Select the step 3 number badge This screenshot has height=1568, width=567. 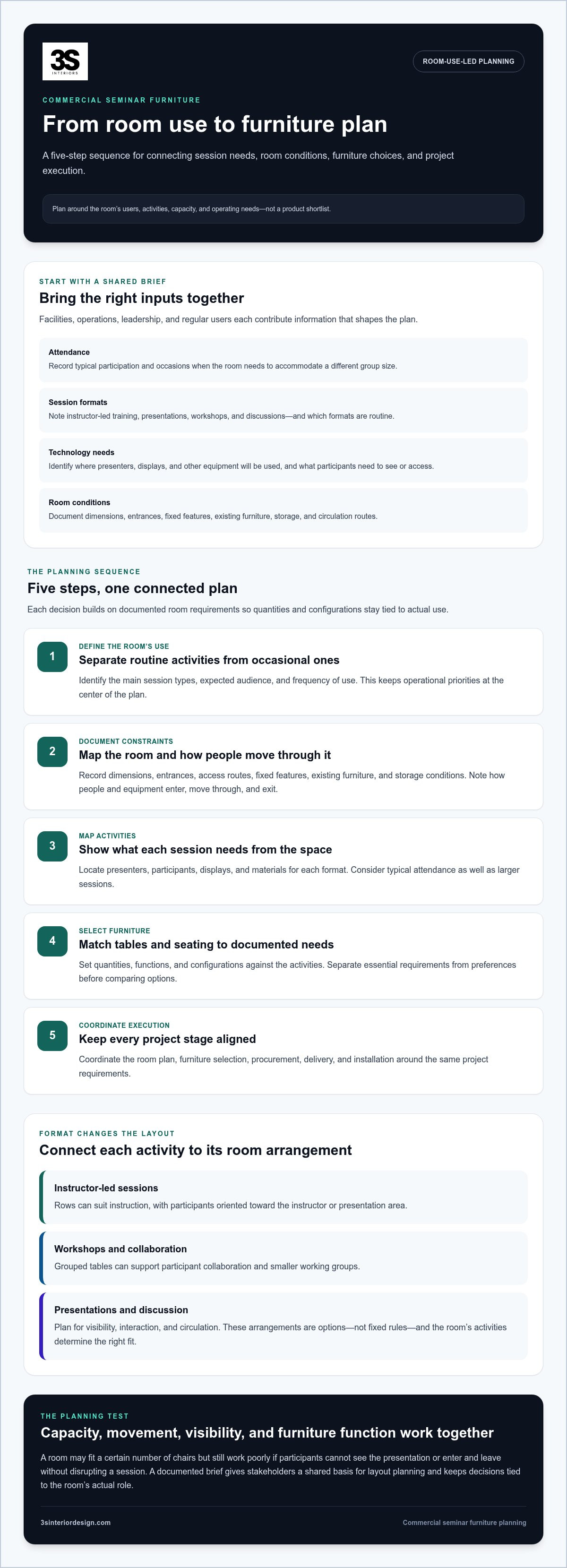pyautogui.click(x=52, y=845)
